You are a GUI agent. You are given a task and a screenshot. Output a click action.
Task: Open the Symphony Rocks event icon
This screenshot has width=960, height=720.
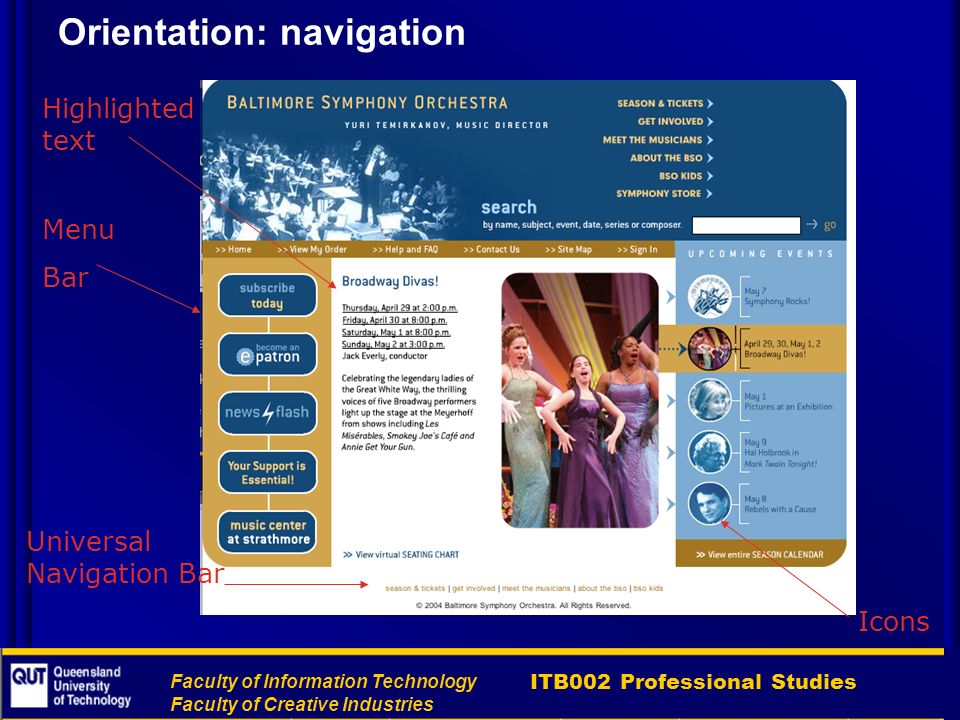coord(709,296)
